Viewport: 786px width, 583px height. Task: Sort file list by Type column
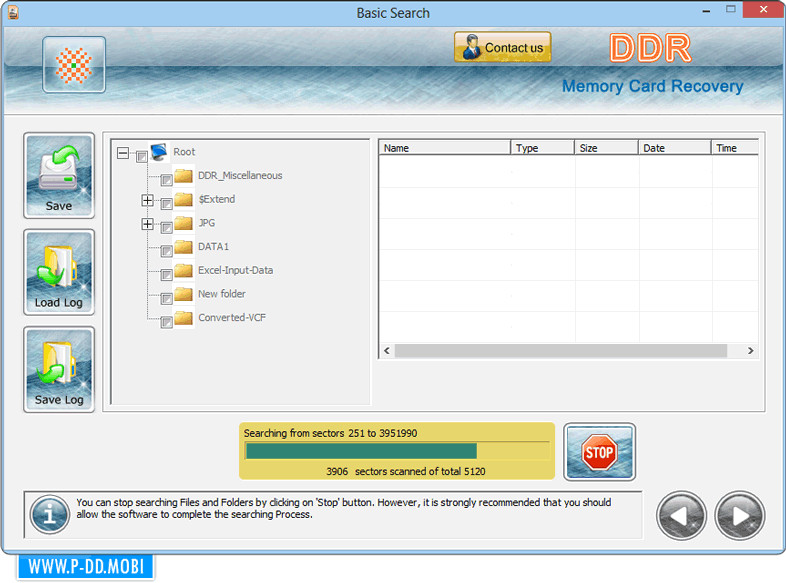tap(543, 148)
